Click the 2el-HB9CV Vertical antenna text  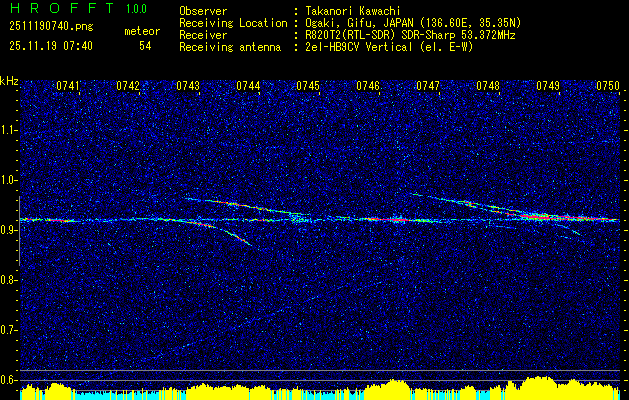point(387,47)
